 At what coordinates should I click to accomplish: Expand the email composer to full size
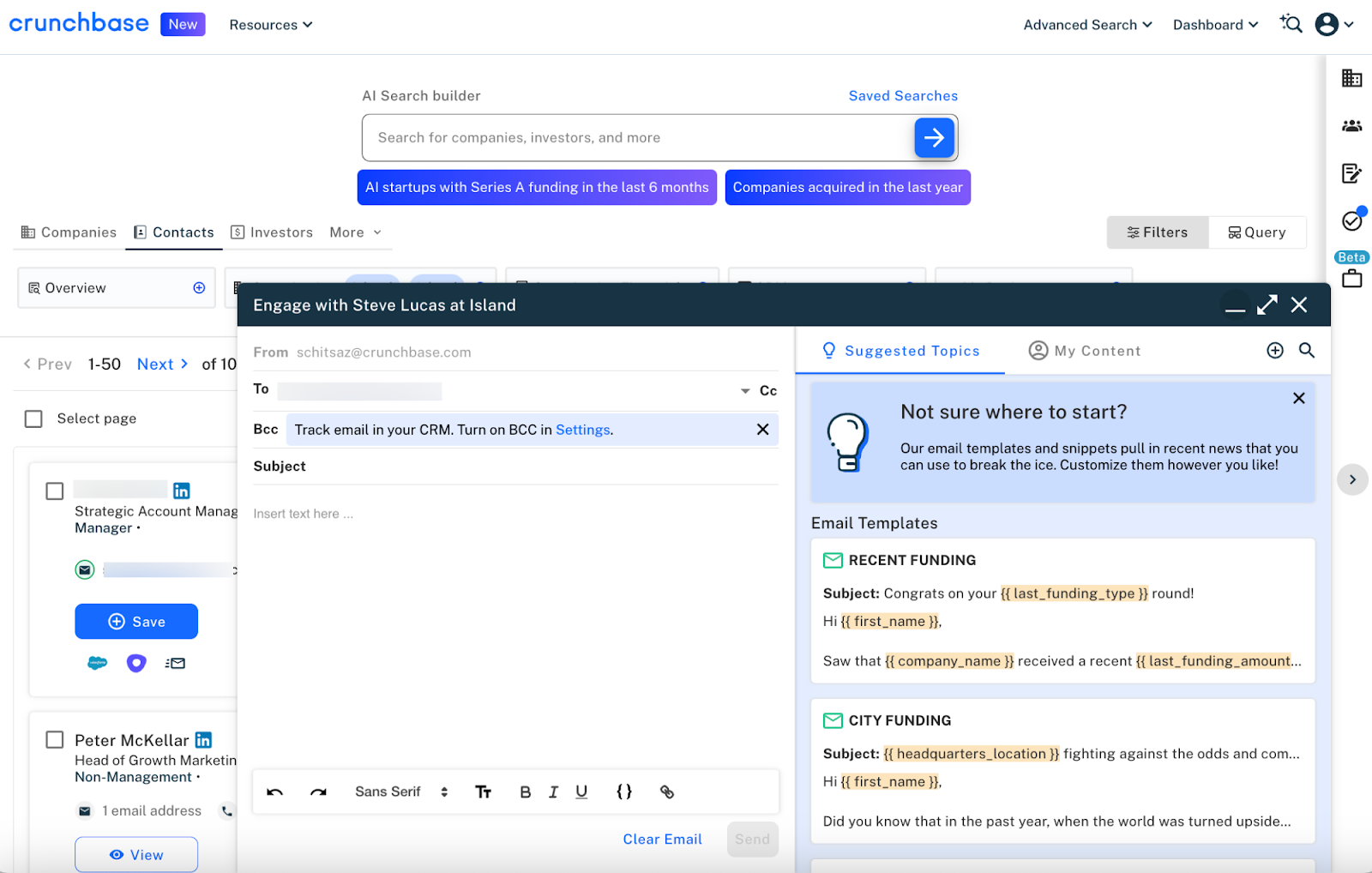coord(1267,304)
